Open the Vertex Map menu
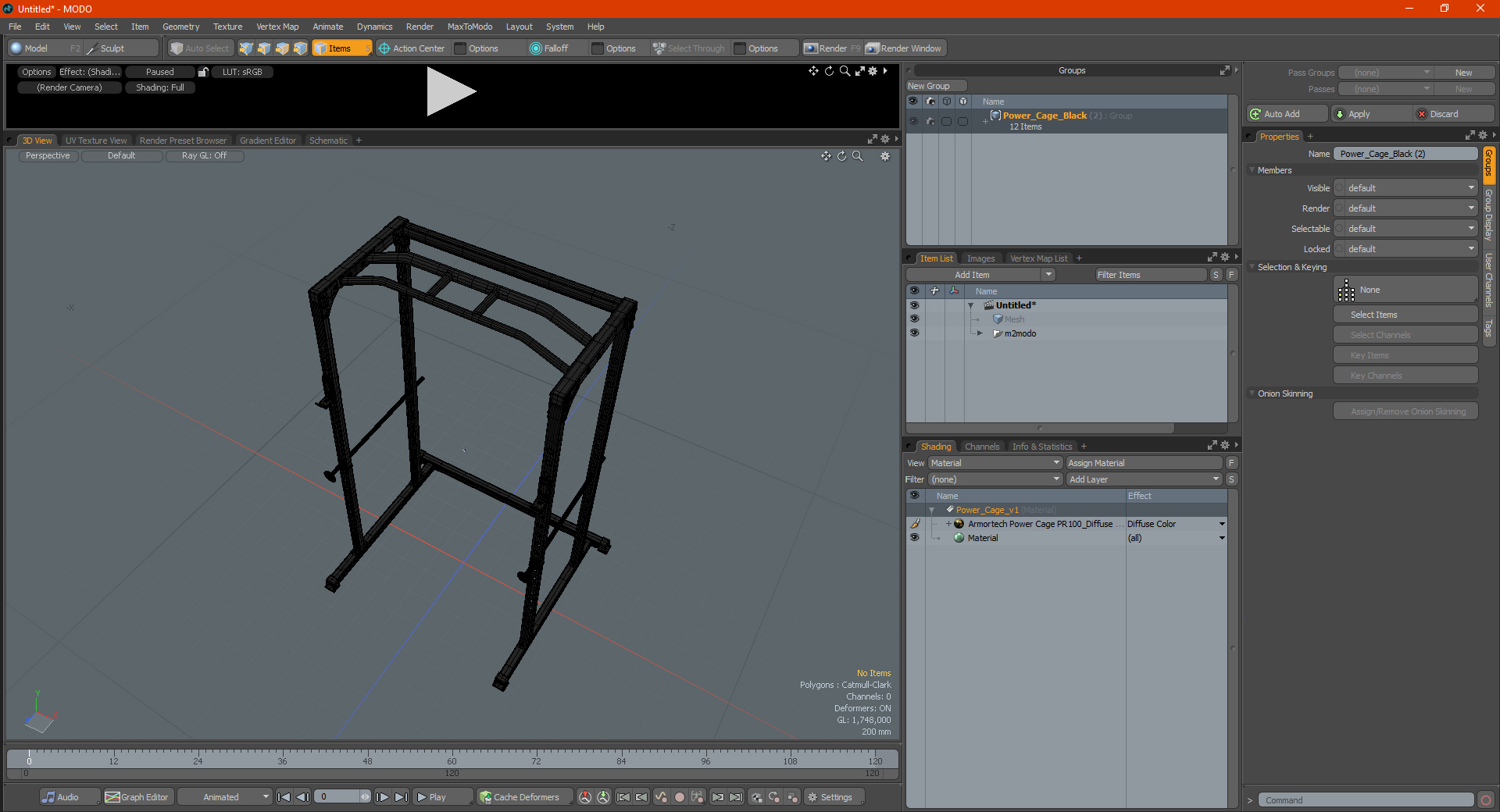This screenshot has width=1500, height=812. (277, 27)
